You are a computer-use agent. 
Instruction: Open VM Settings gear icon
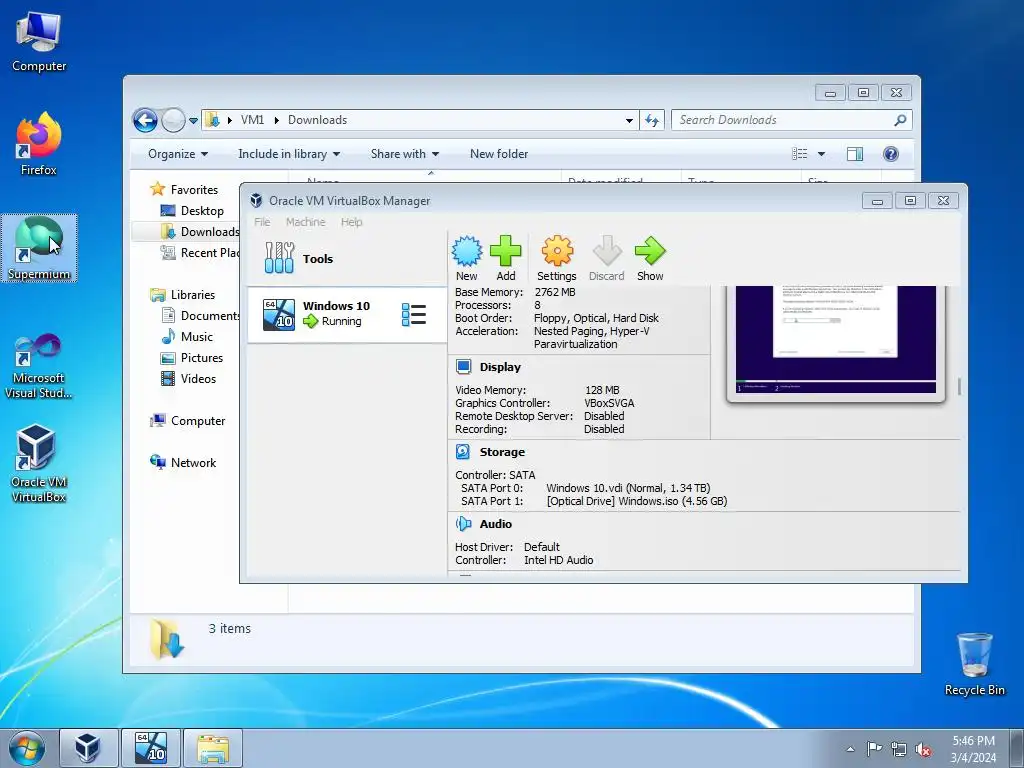coord(557,251)
